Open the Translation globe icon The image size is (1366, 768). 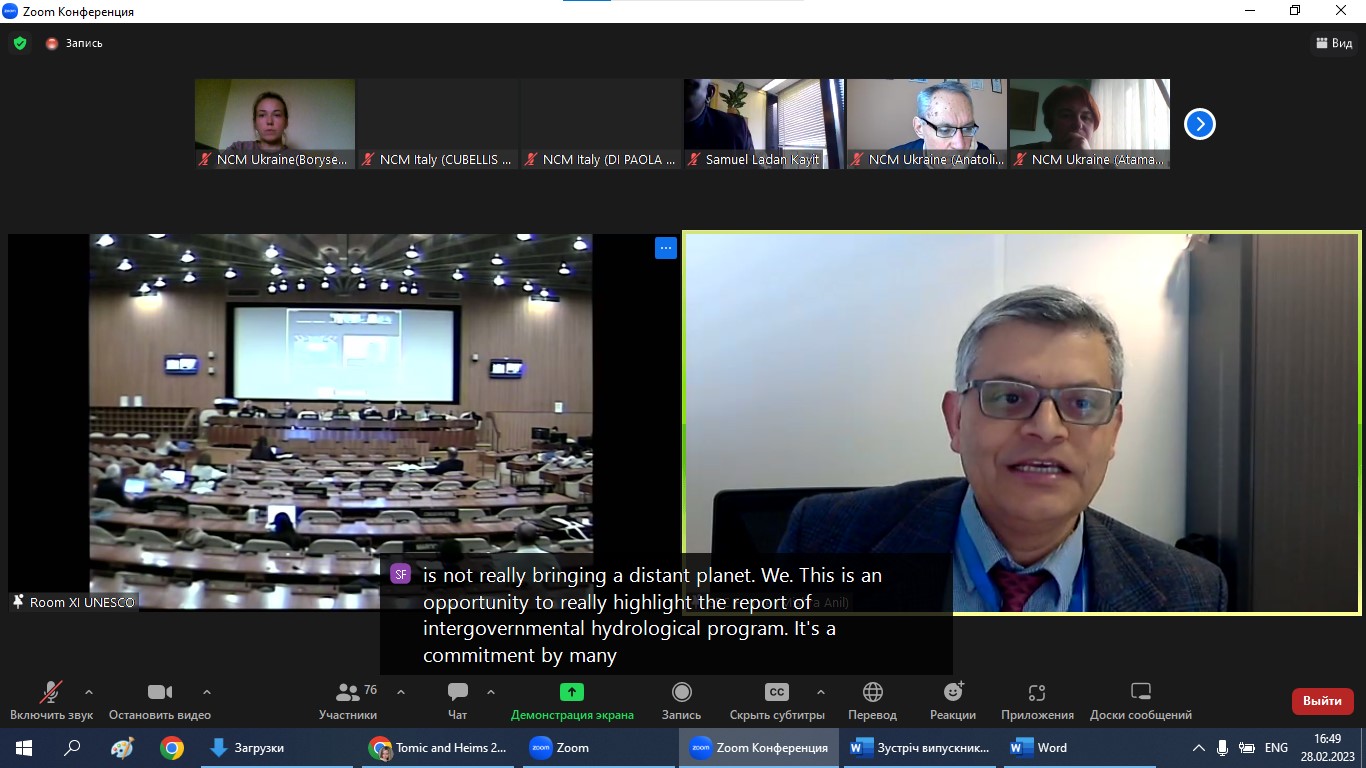[872, 693]
